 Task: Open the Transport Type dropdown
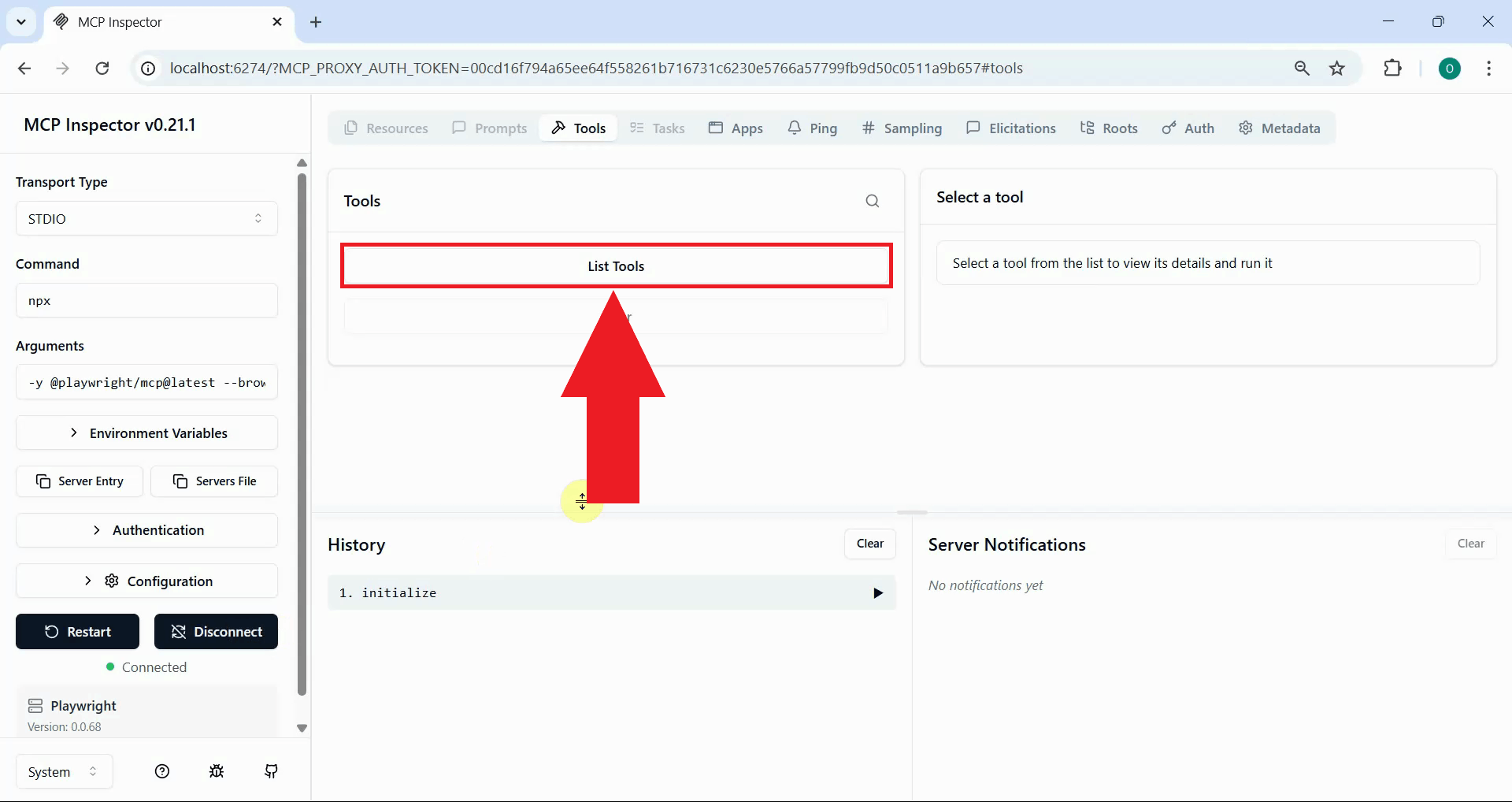146,218
